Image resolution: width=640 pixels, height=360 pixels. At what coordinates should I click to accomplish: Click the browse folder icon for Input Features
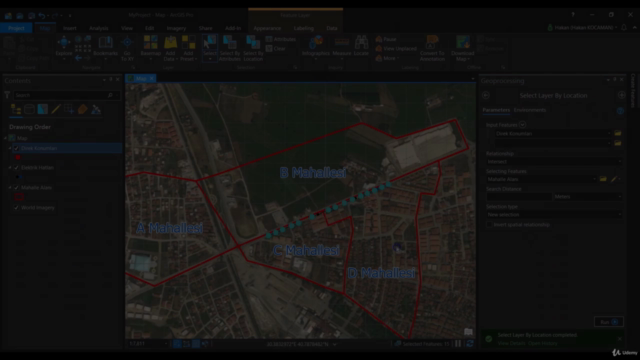(x=618, y=133)
